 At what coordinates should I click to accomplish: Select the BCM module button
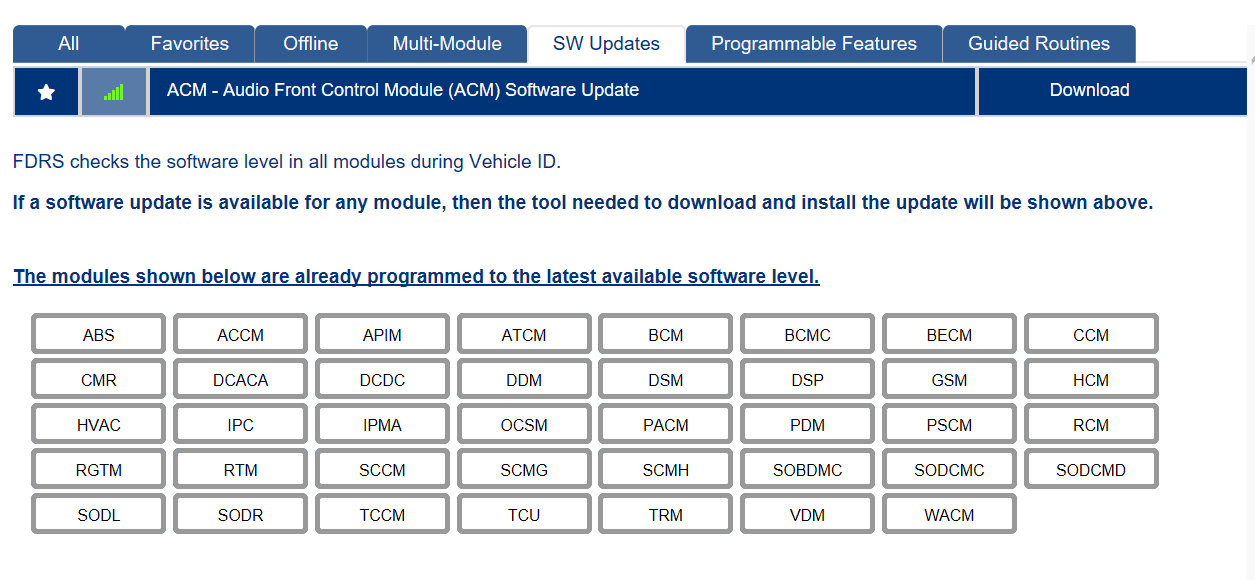pos(666,334)
